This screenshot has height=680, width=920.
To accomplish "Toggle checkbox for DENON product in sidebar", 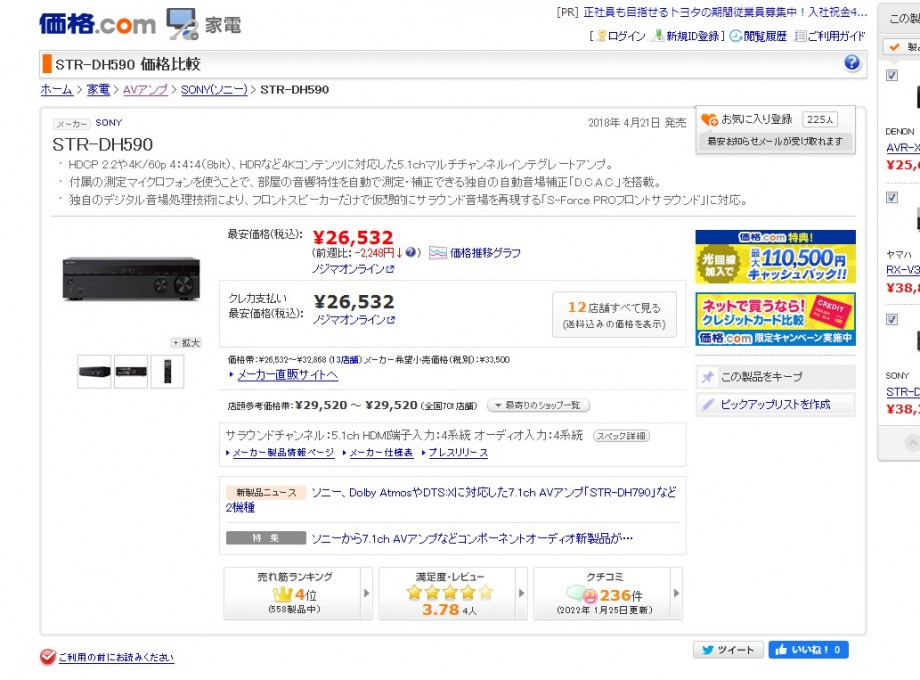I will (x=892, y=75).
